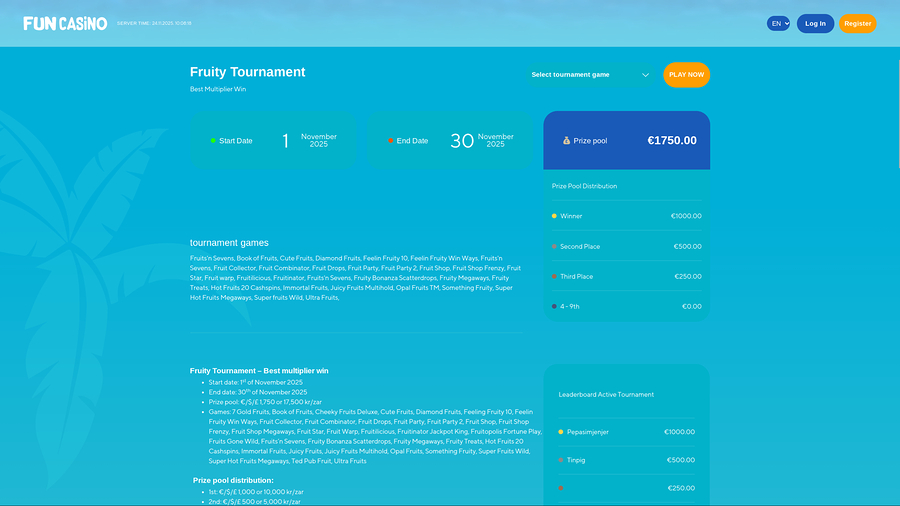Click the bronze Third Place medal dot

(554, 276)
